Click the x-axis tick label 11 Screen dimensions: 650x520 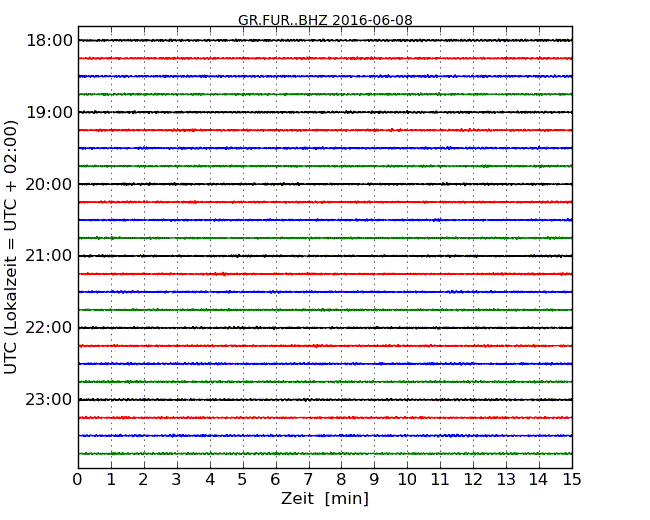(x=440, y=479)
